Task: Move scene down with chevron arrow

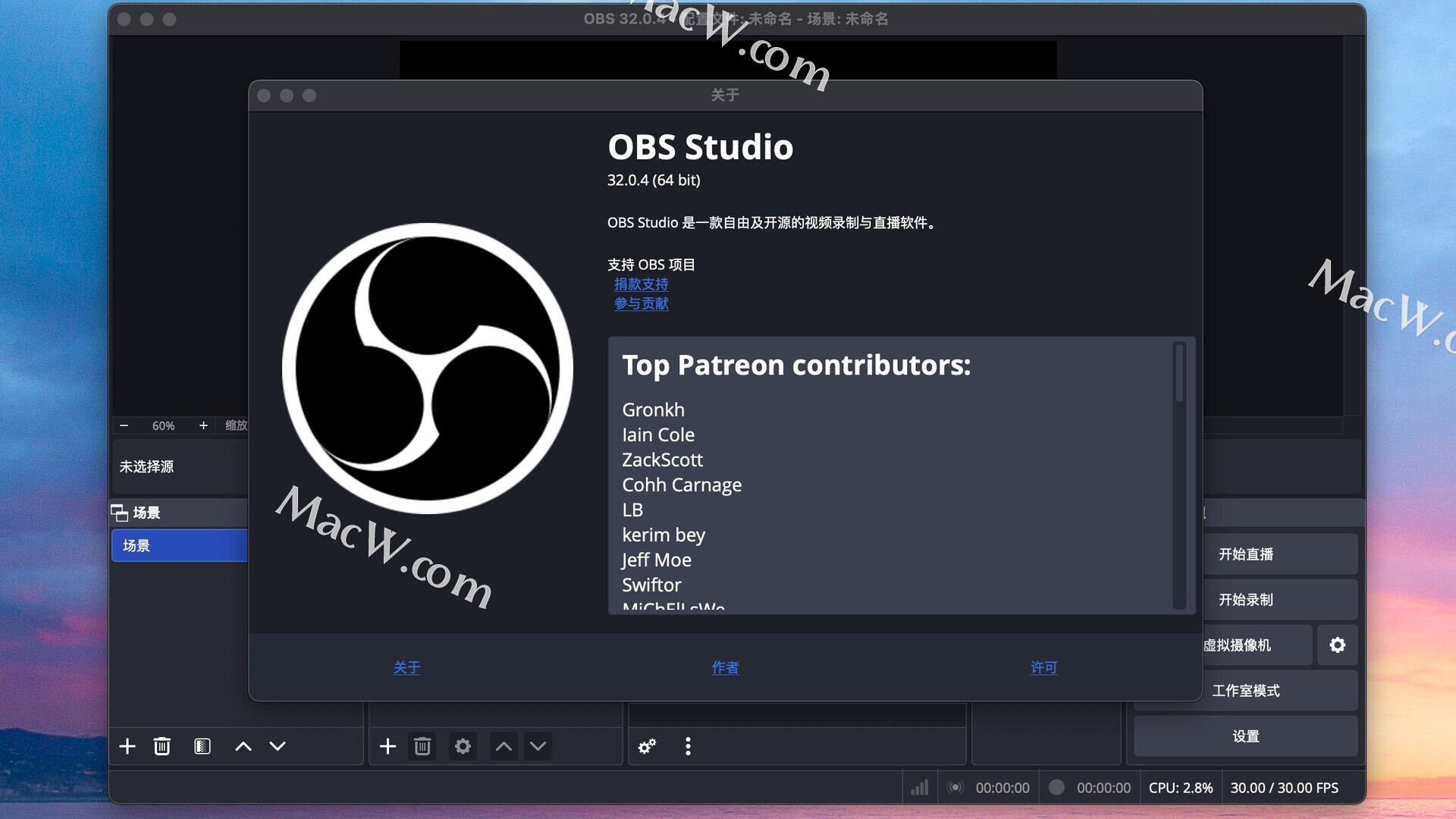Action: pos(278,746)
